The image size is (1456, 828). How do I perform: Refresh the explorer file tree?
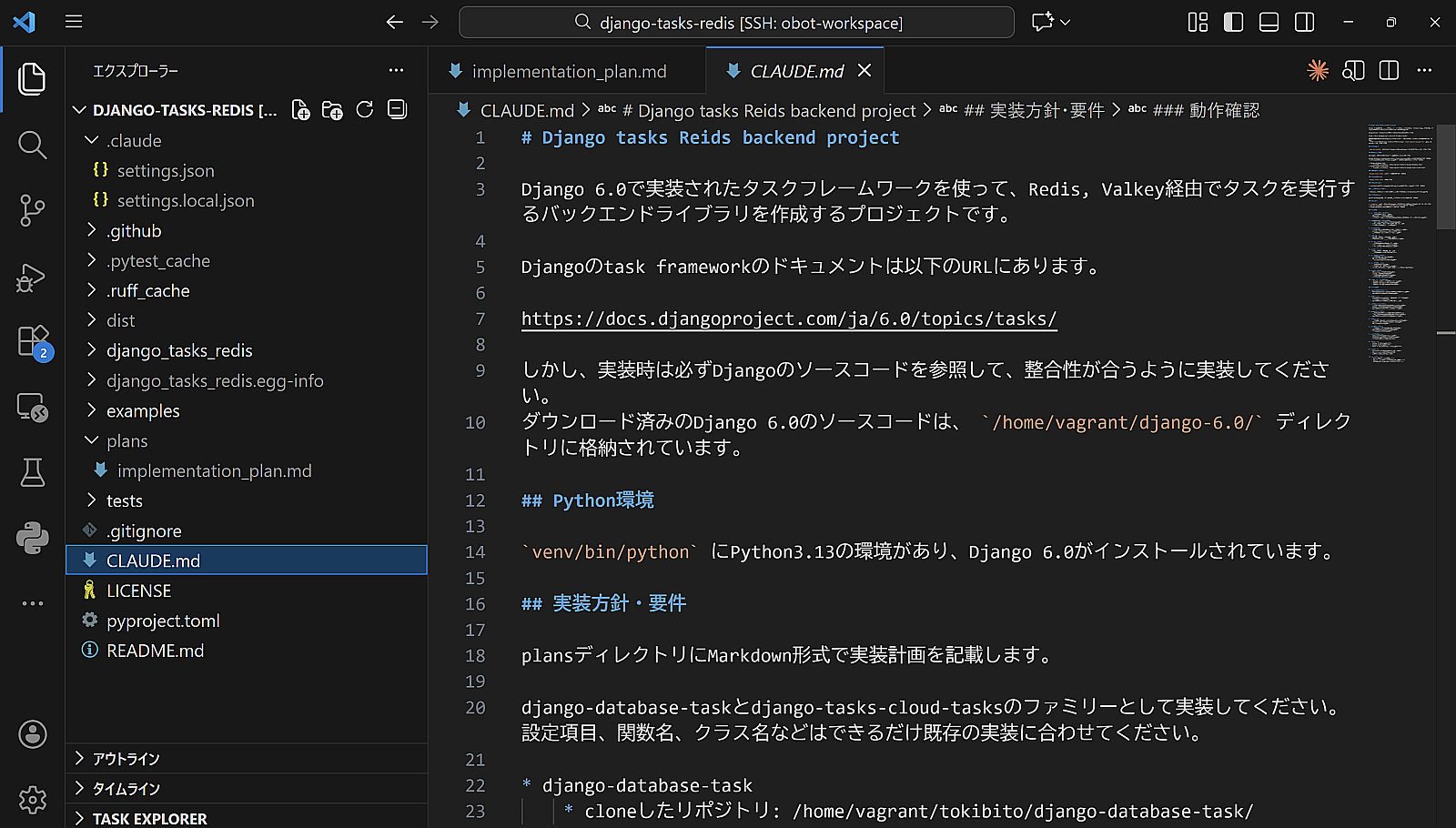tap(365, 110)
